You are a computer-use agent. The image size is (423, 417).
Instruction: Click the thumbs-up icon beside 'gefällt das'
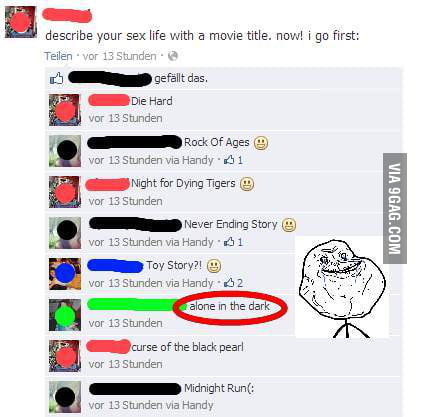56,78
